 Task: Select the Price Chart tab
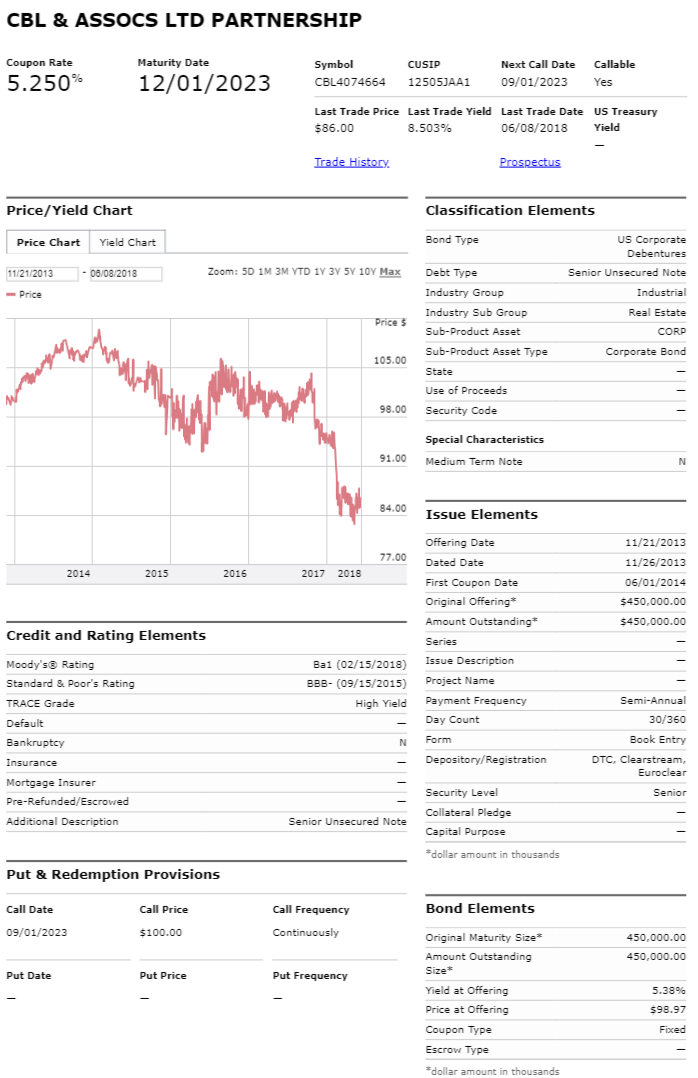[x=48, y=242]
